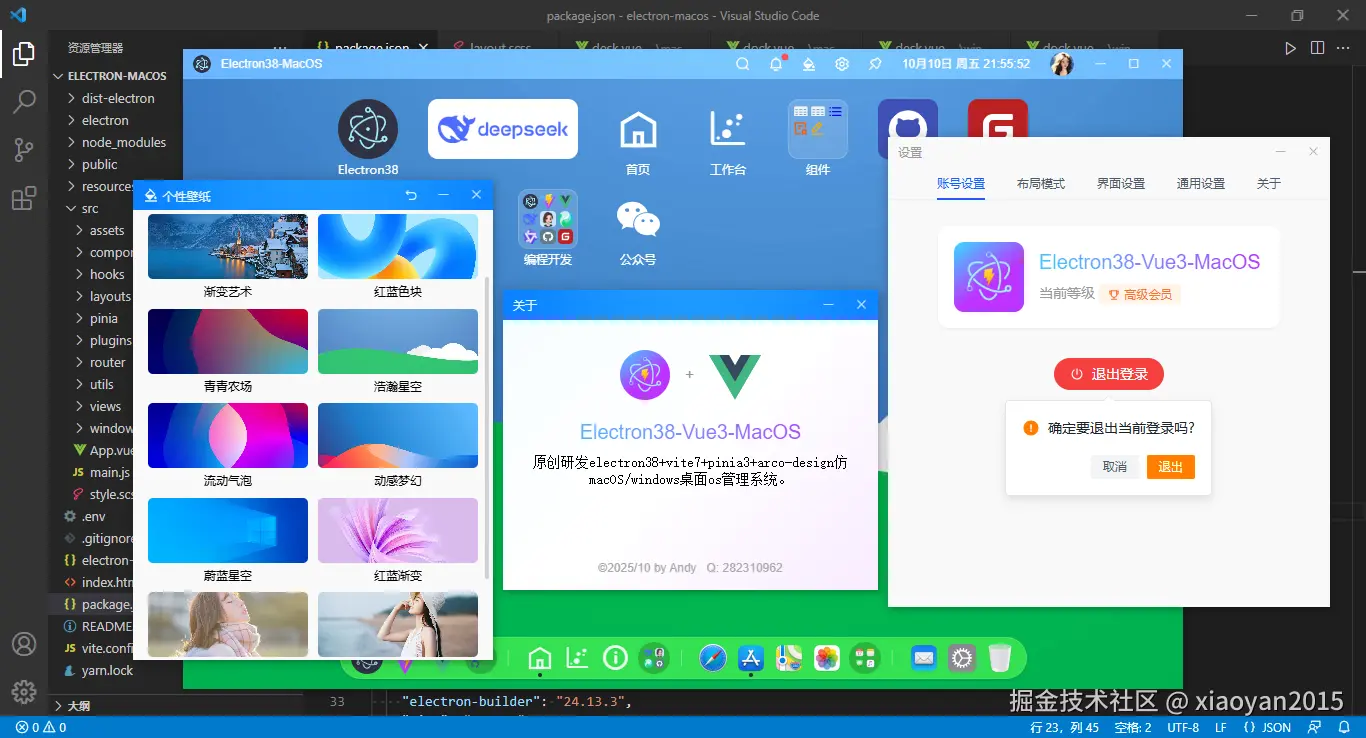Viewport: 1366px width, 738px height.
Task: Click the trash icon in the dock
Action: [1000, 658]
